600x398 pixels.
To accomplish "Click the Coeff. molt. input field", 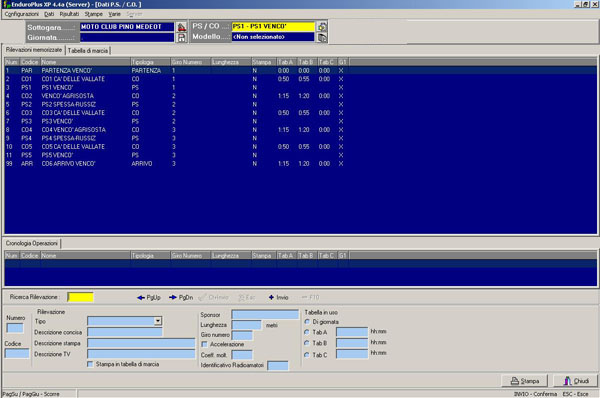I will point(242,355).
